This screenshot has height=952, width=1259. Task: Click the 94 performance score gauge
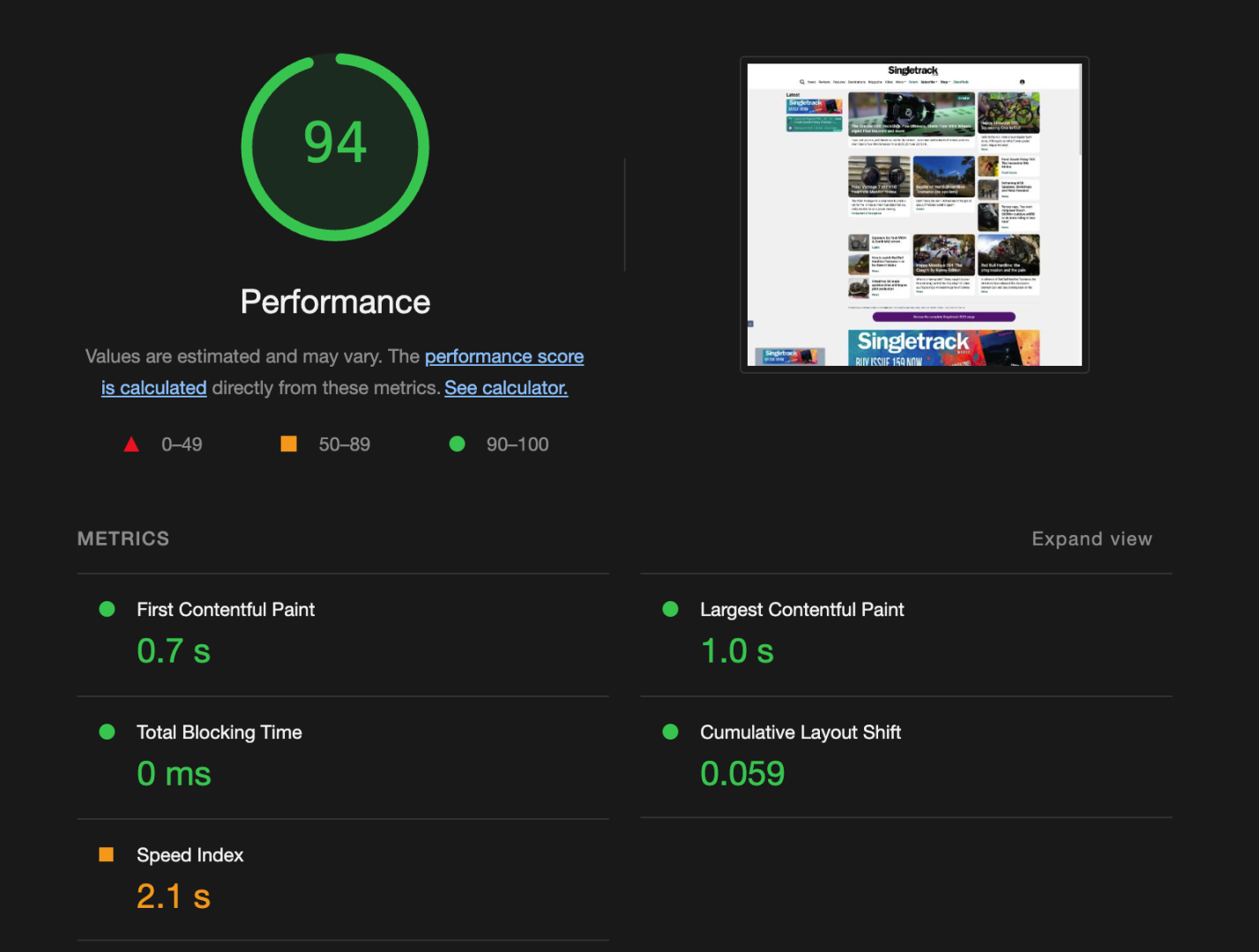click(x=335, y=146)
